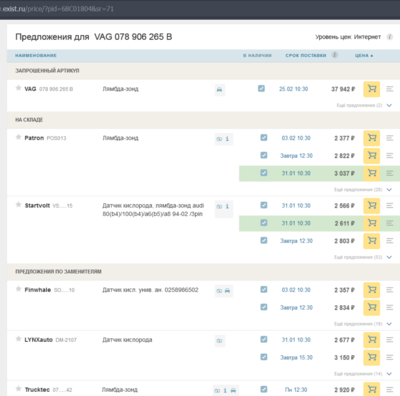400x396 pixels.
Task: Open delivery time info icon in header
Action: (335, 55)
